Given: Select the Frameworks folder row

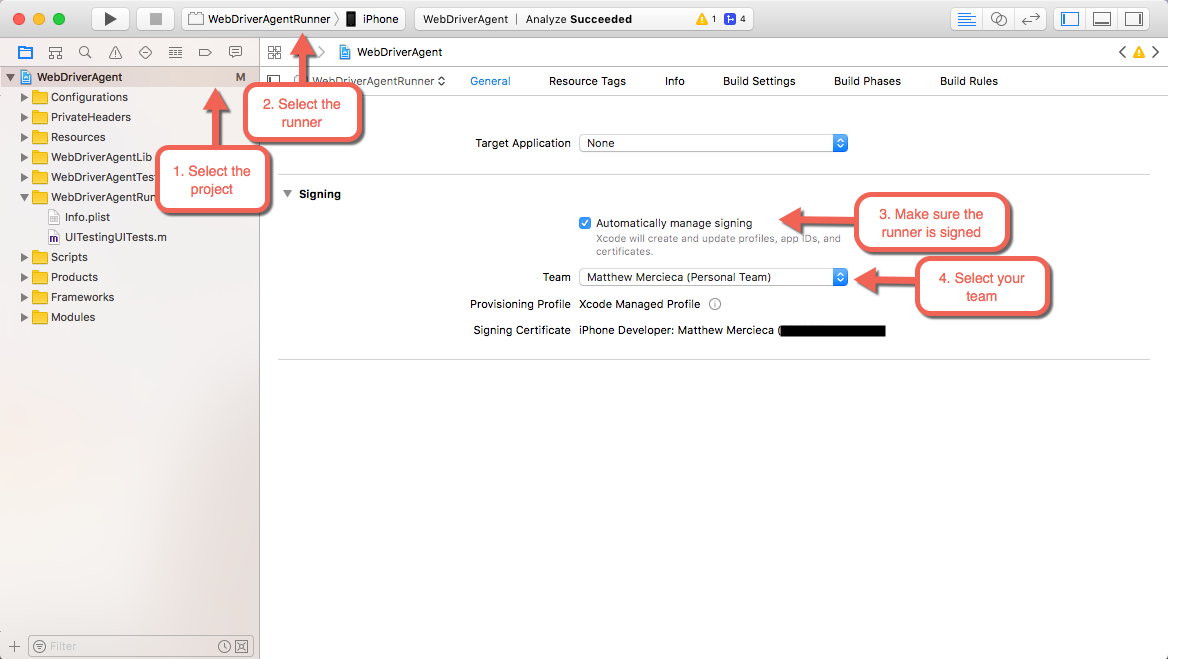Looking at the screenshot, I should (130, 297).
